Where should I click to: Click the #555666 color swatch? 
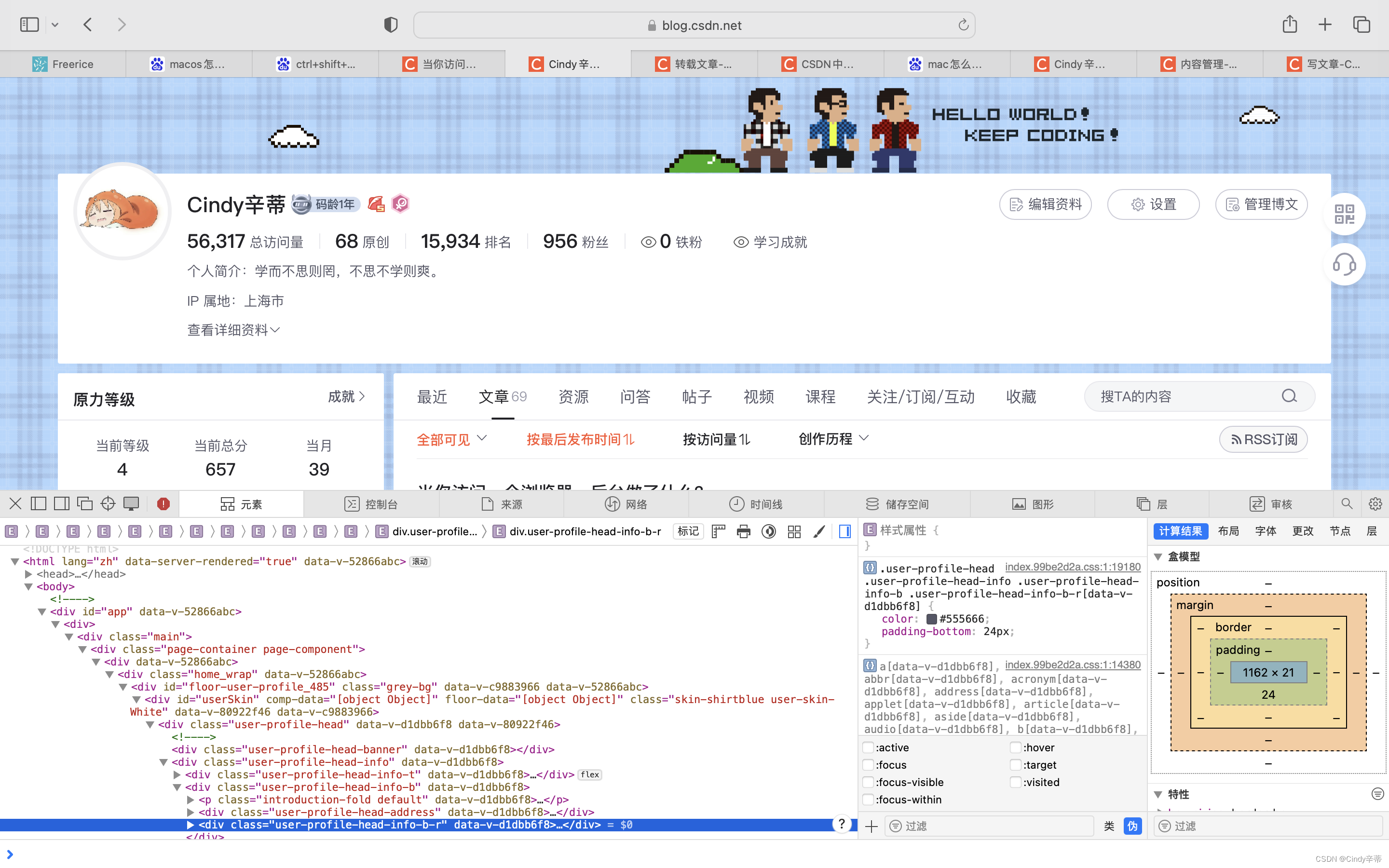click(931, 619)
